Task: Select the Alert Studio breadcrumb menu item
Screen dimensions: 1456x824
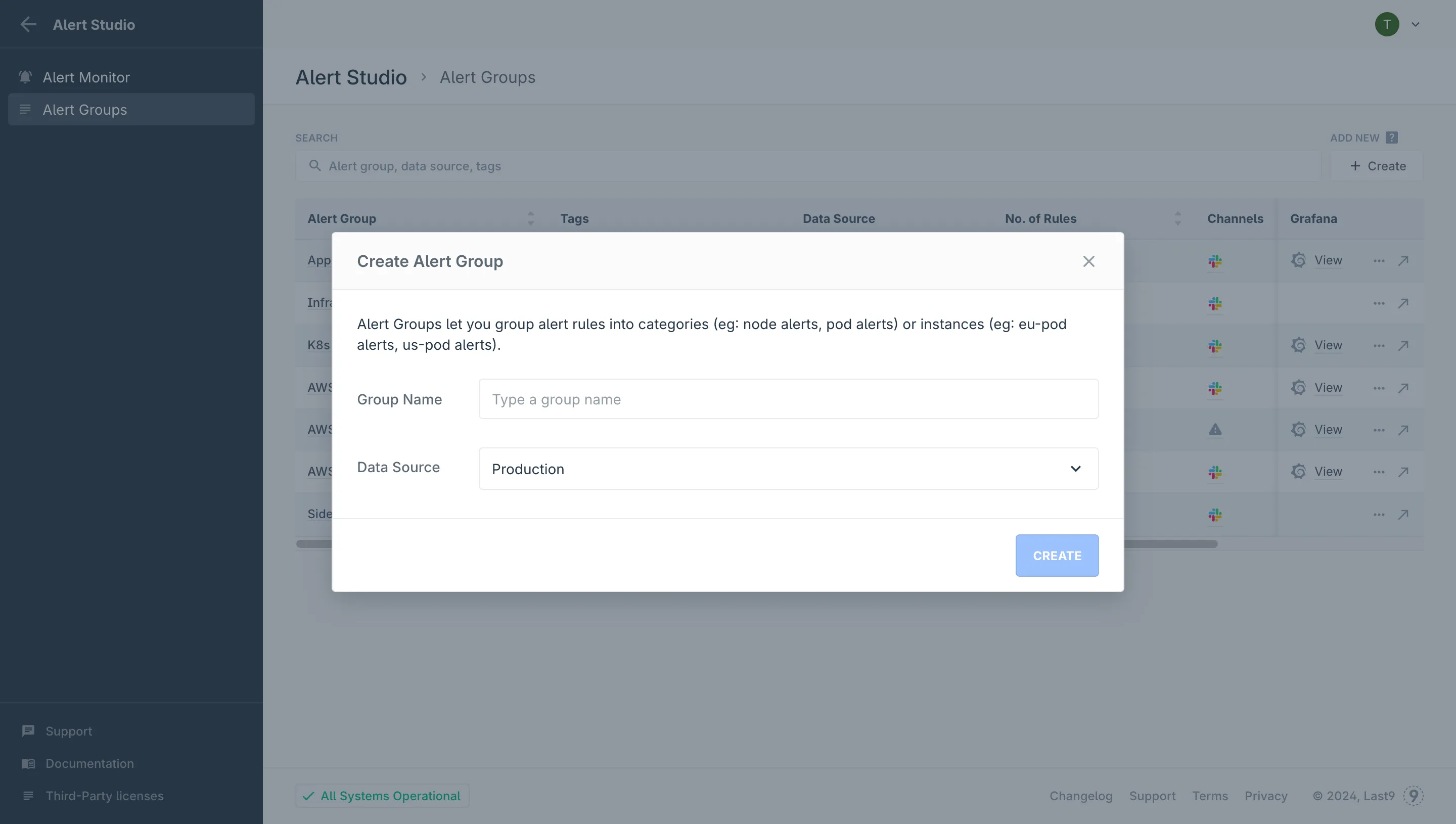Action: click(x=351, y=77)
